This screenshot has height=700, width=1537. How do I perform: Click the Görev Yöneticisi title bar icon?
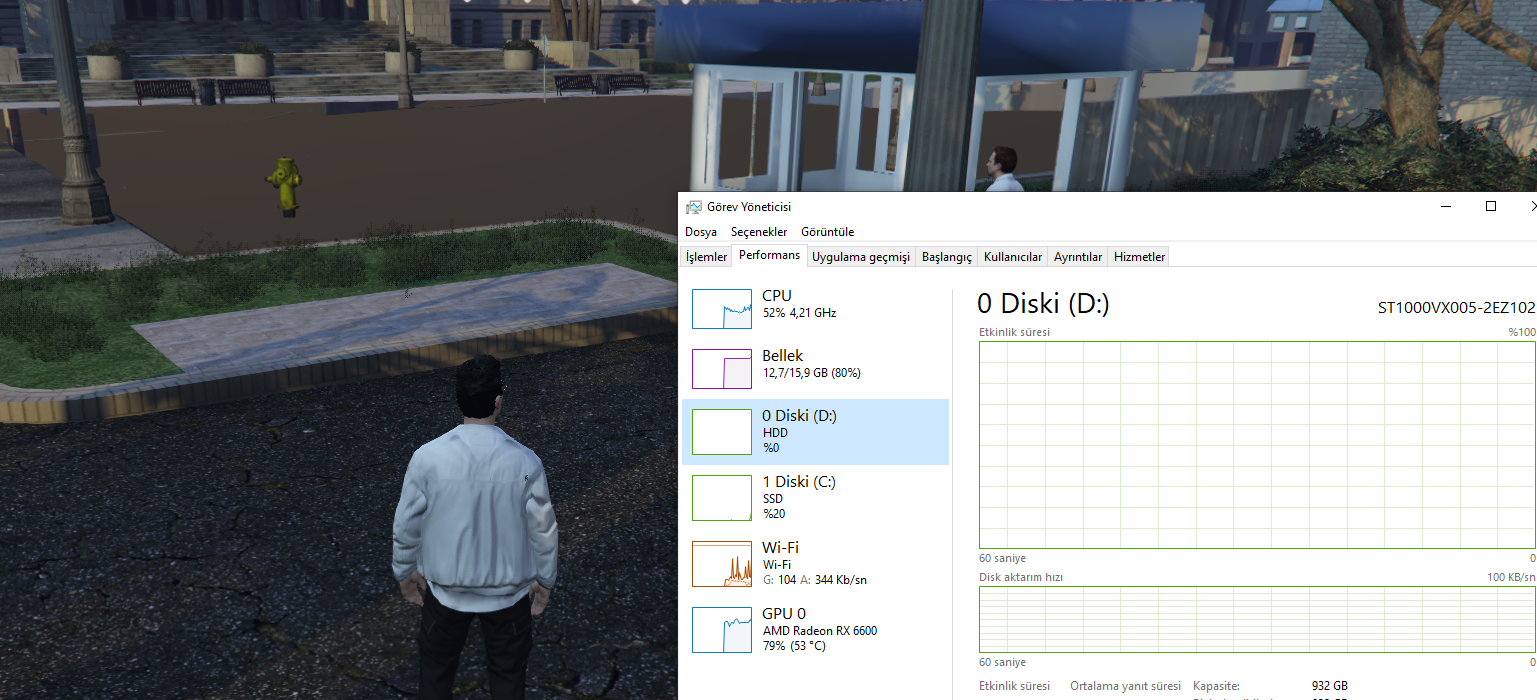(693, 207)
